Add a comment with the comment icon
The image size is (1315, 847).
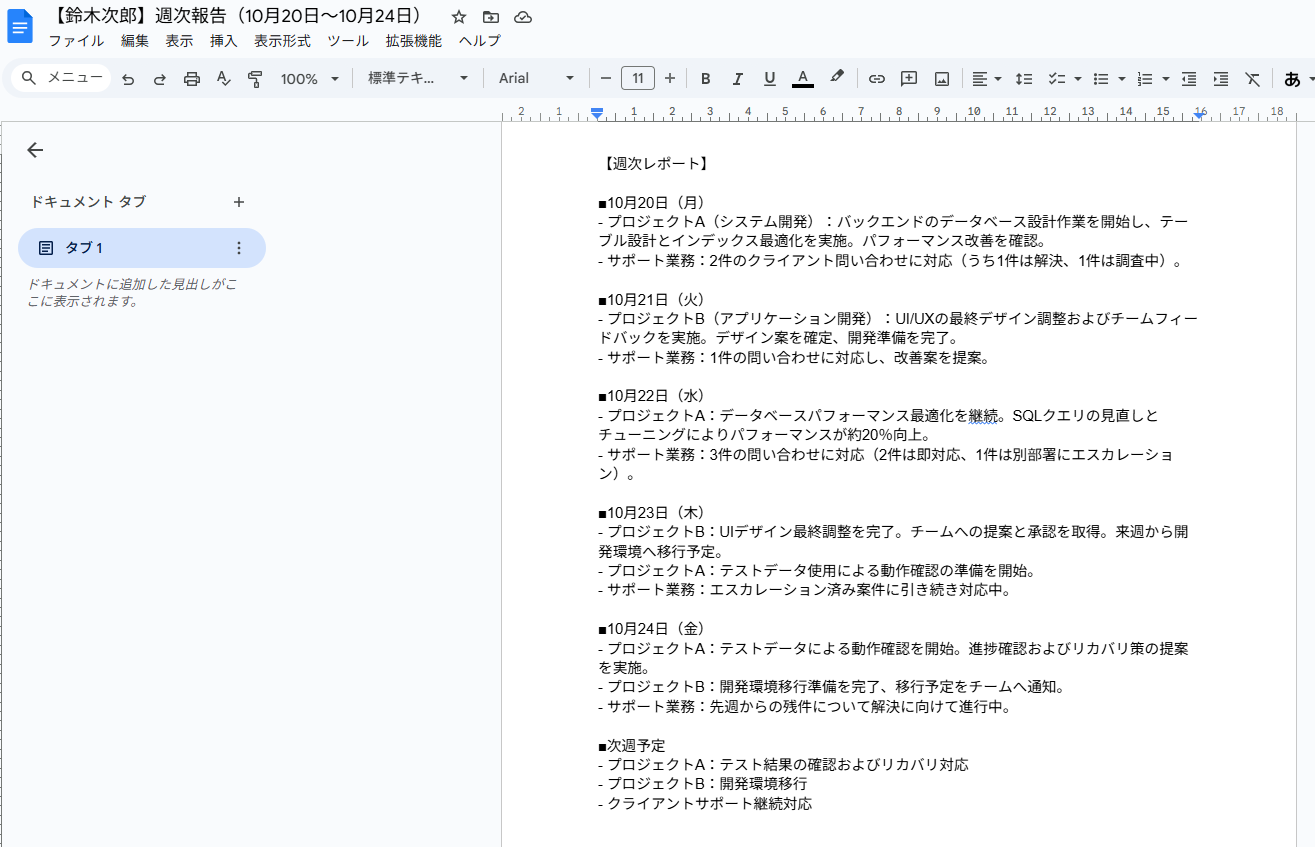tap(909, 79)
